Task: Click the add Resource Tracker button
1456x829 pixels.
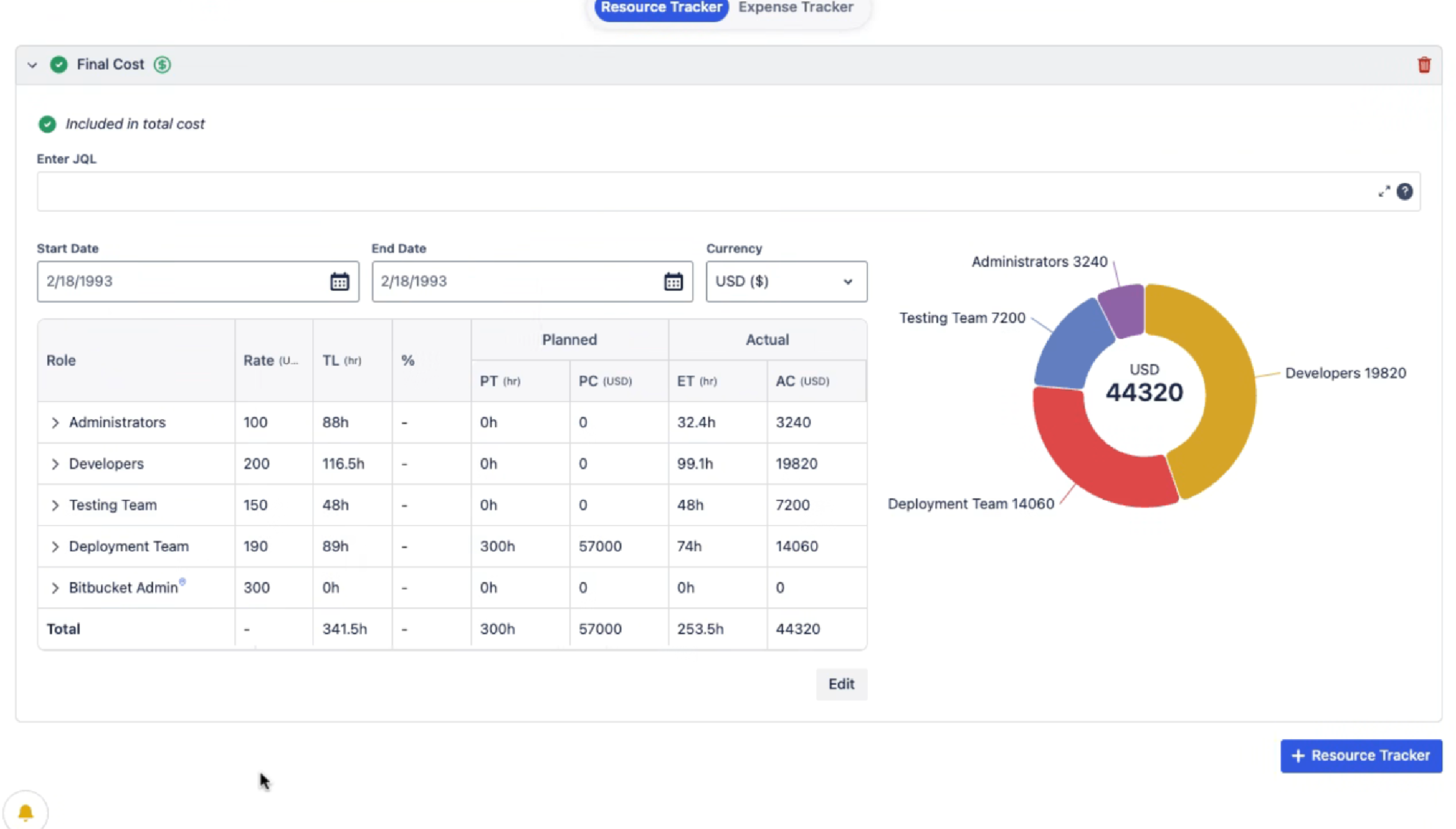Action: [1360, 755]
